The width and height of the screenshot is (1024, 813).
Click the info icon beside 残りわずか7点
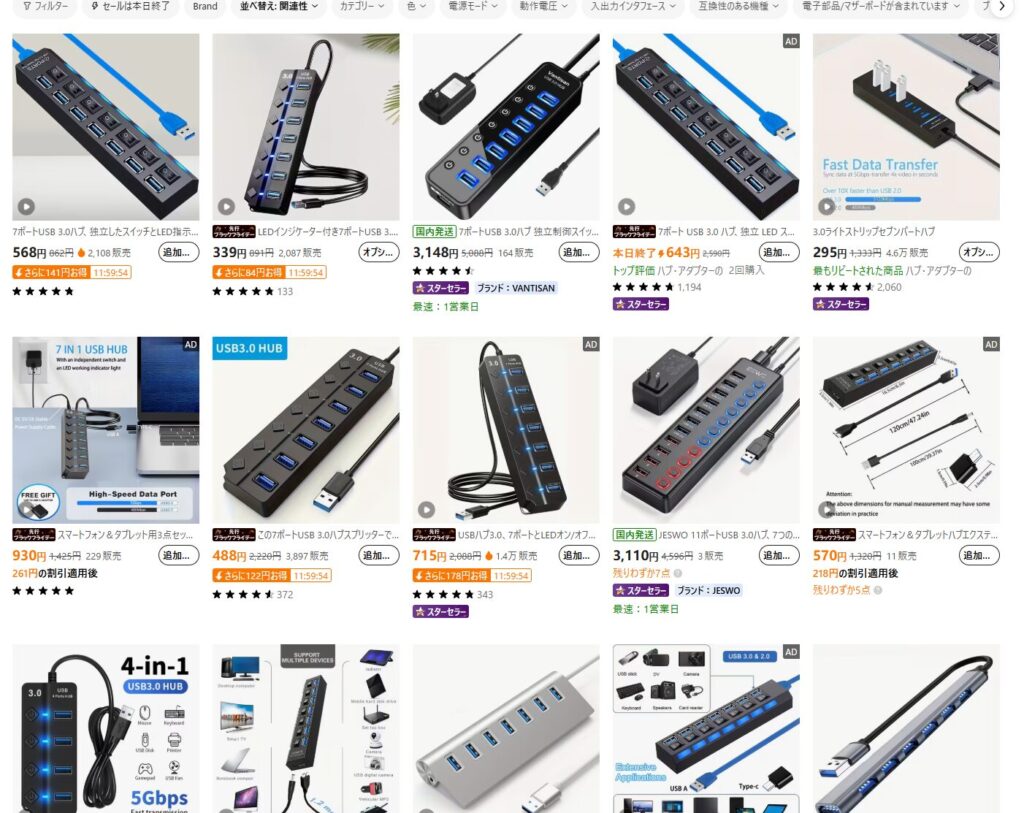point(678,573)
